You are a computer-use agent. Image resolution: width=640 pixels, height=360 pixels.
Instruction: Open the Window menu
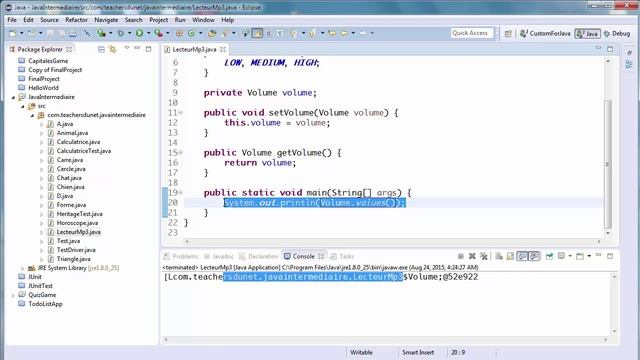tap(203, 20)
